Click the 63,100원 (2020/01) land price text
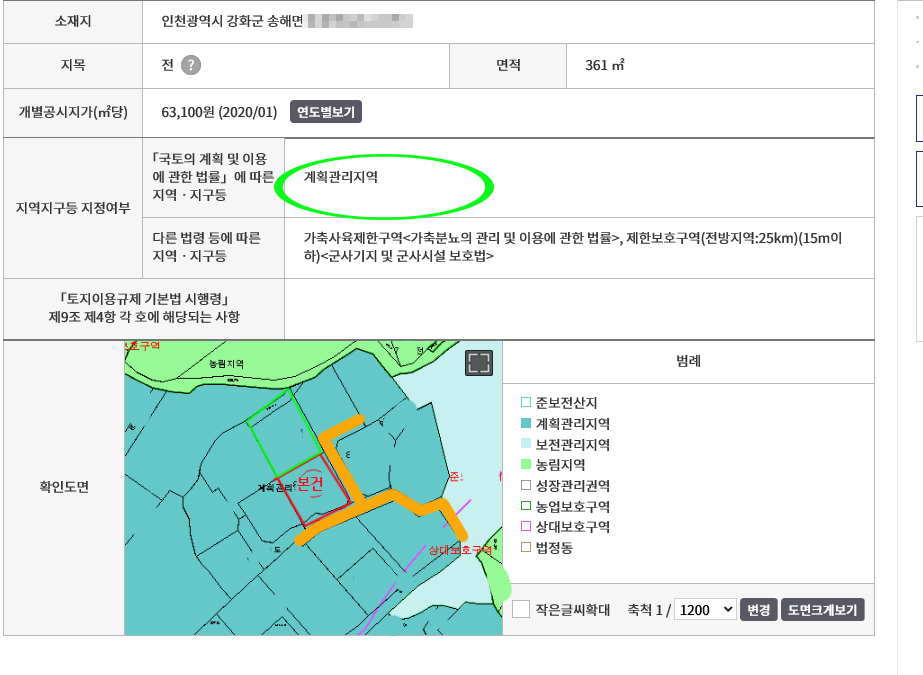Image resolution: width=923 pixels, height=675 pixels. (219, 111)
